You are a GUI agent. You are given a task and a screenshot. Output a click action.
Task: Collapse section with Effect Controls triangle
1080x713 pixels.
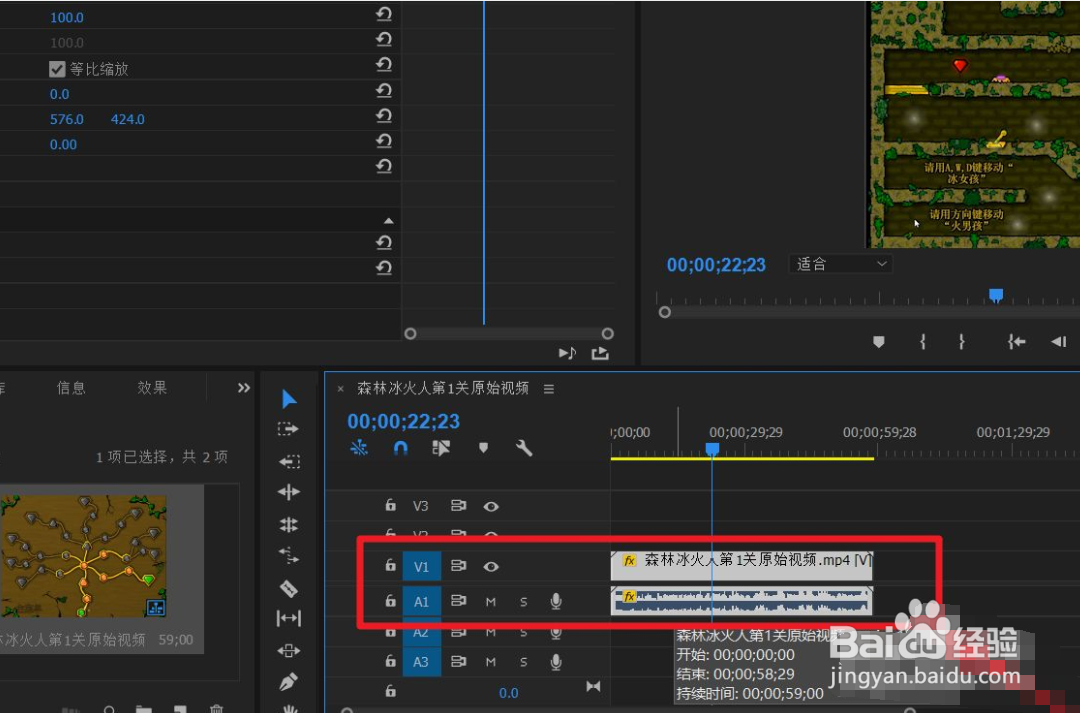(x=388, y=221)
